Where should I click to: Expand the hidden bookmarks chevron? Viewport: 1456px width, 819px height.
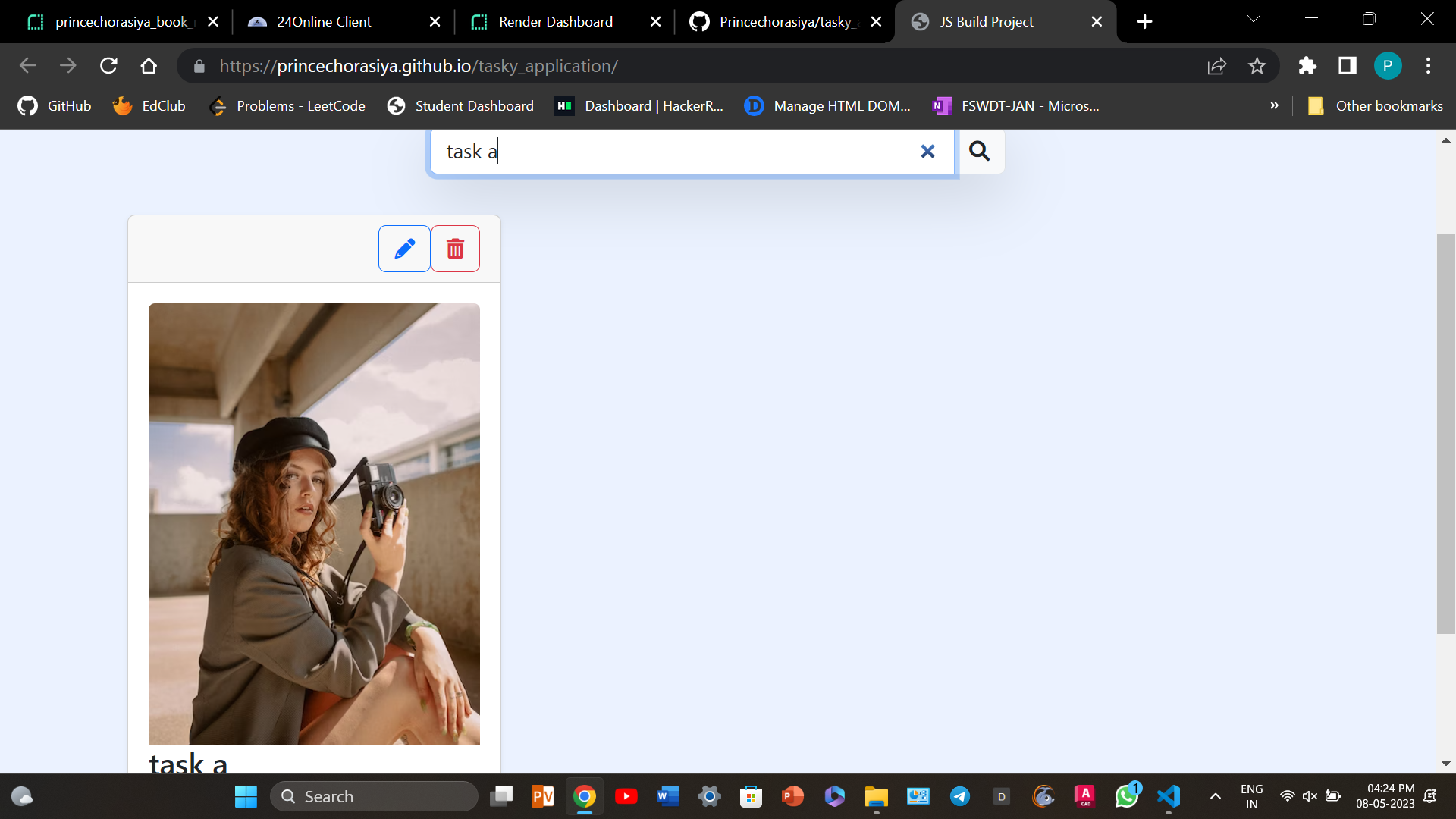pyautogui.click(x=1274, y=106)
